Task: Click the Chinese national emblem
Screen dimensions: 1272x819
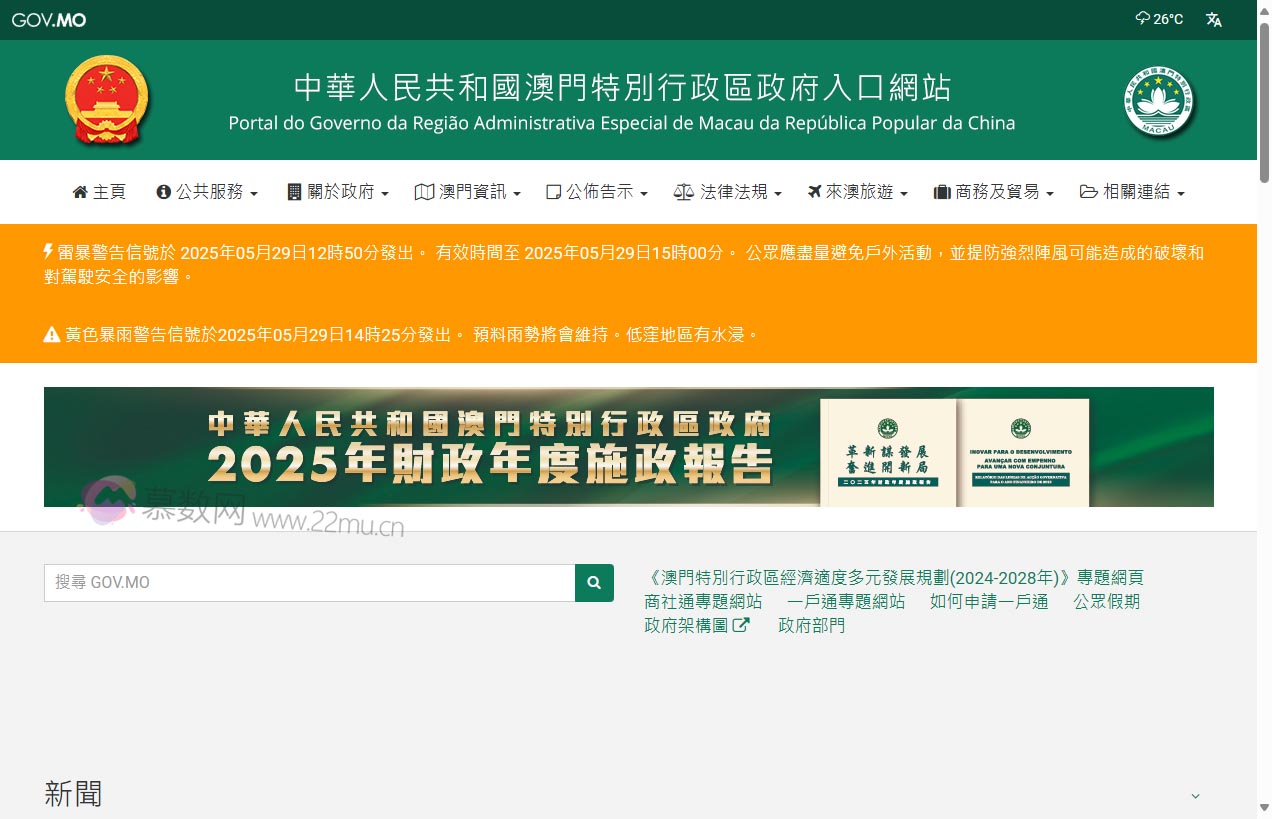Action: (105, 99)
